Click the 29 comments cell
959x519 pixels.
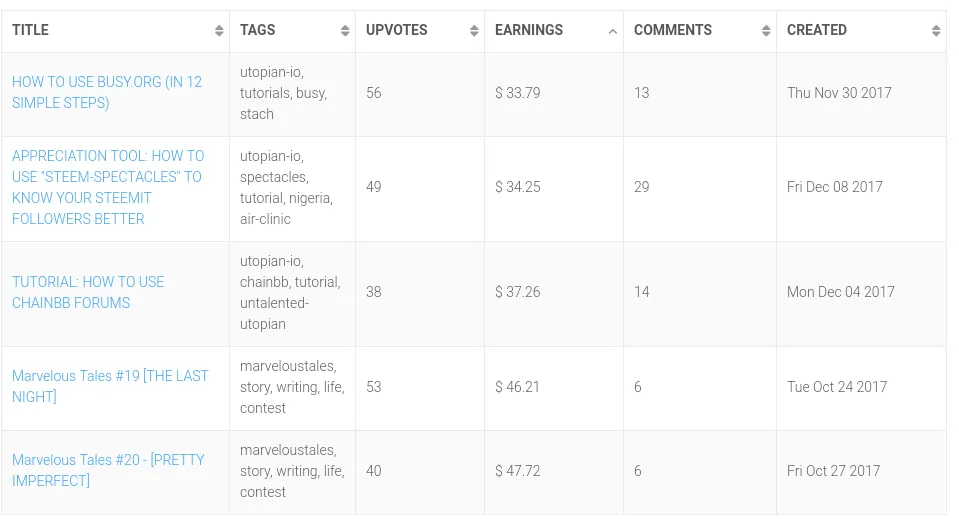tap(700, 188)
